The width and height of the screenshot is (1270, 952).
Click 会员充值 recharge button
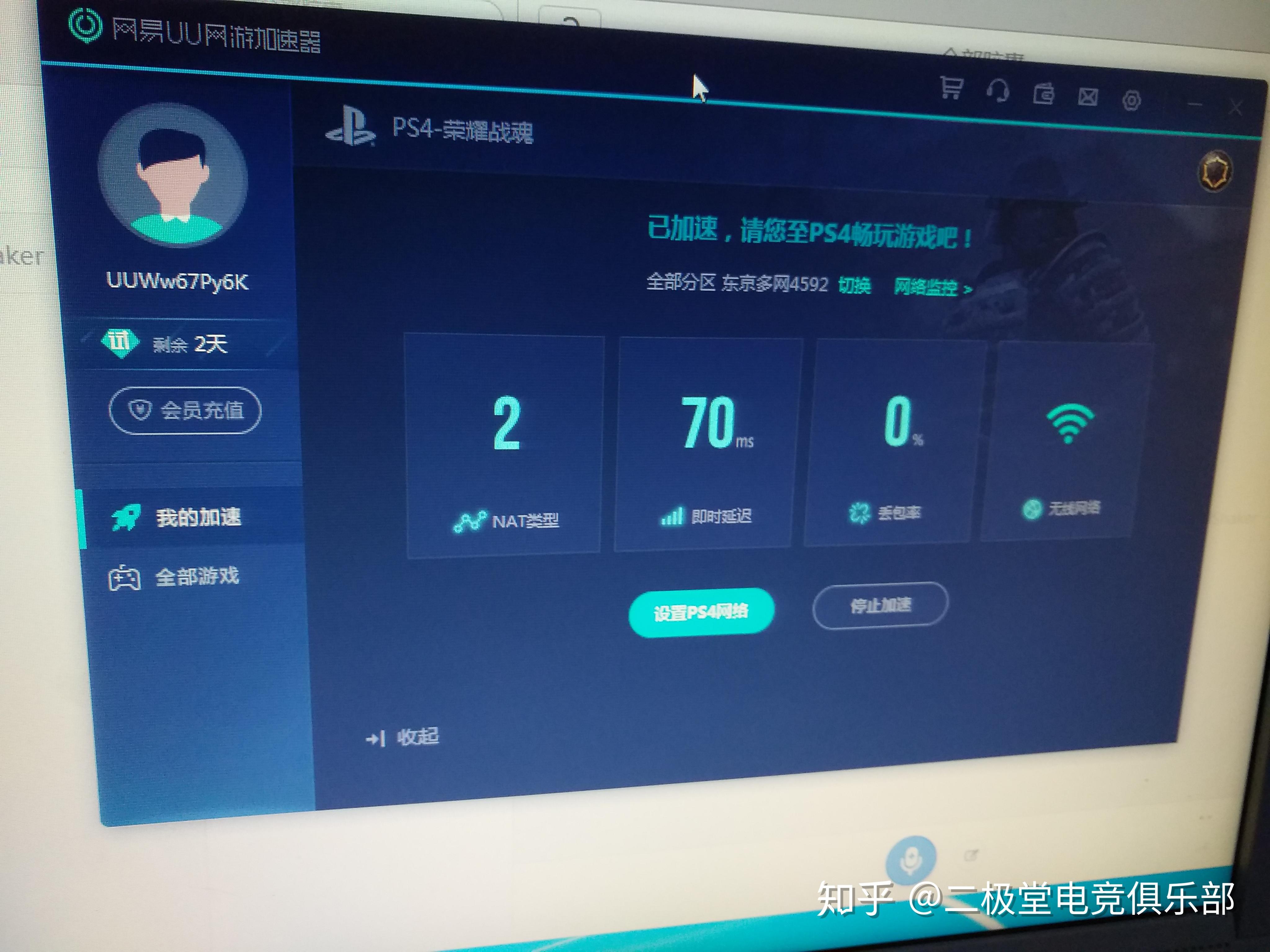185,410
